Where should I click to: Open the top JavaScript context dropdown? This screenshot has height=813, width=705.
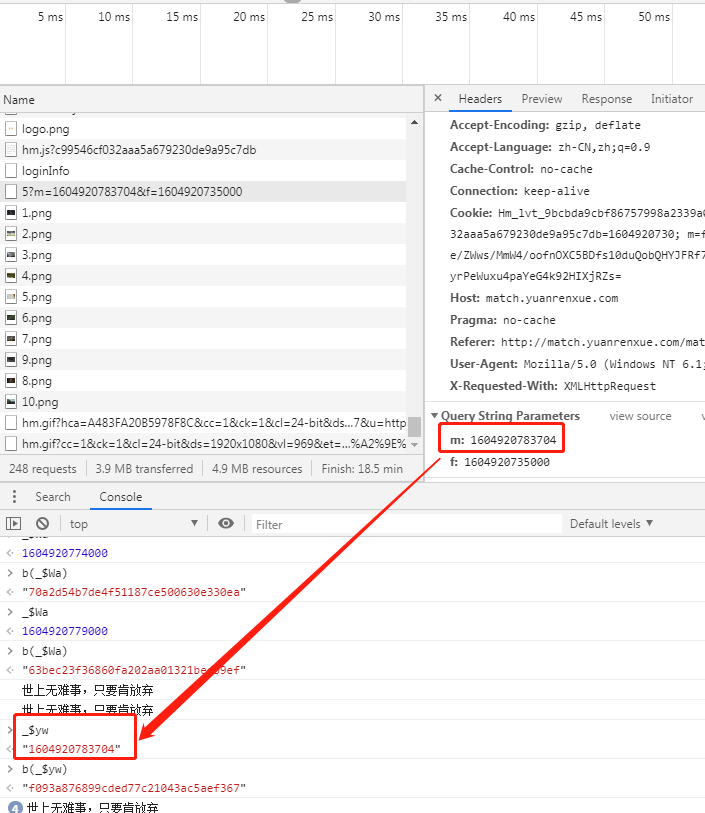pyautogui.click(x=134, y=523)
